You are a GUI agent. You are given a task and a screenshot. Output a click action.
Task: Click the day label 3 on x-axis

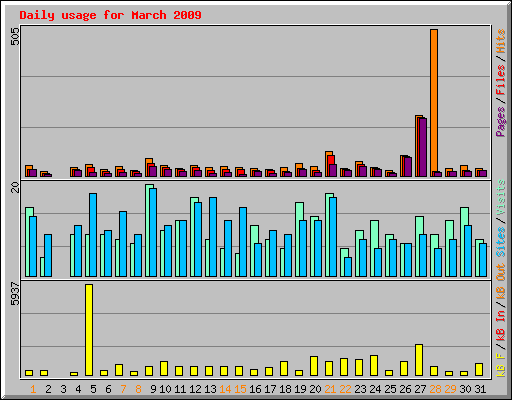point(63,389)
